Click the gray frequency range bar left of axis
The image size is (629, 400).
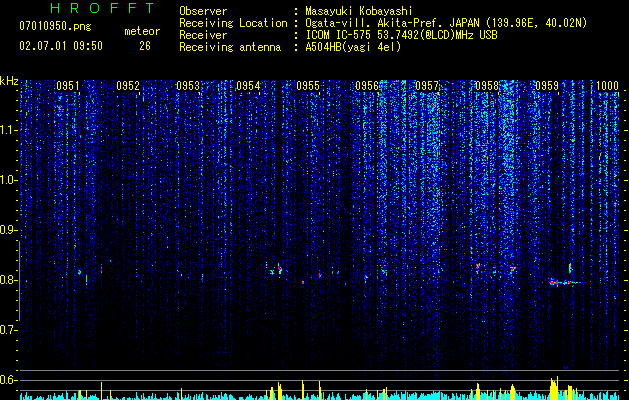click(x=20, y=281)
